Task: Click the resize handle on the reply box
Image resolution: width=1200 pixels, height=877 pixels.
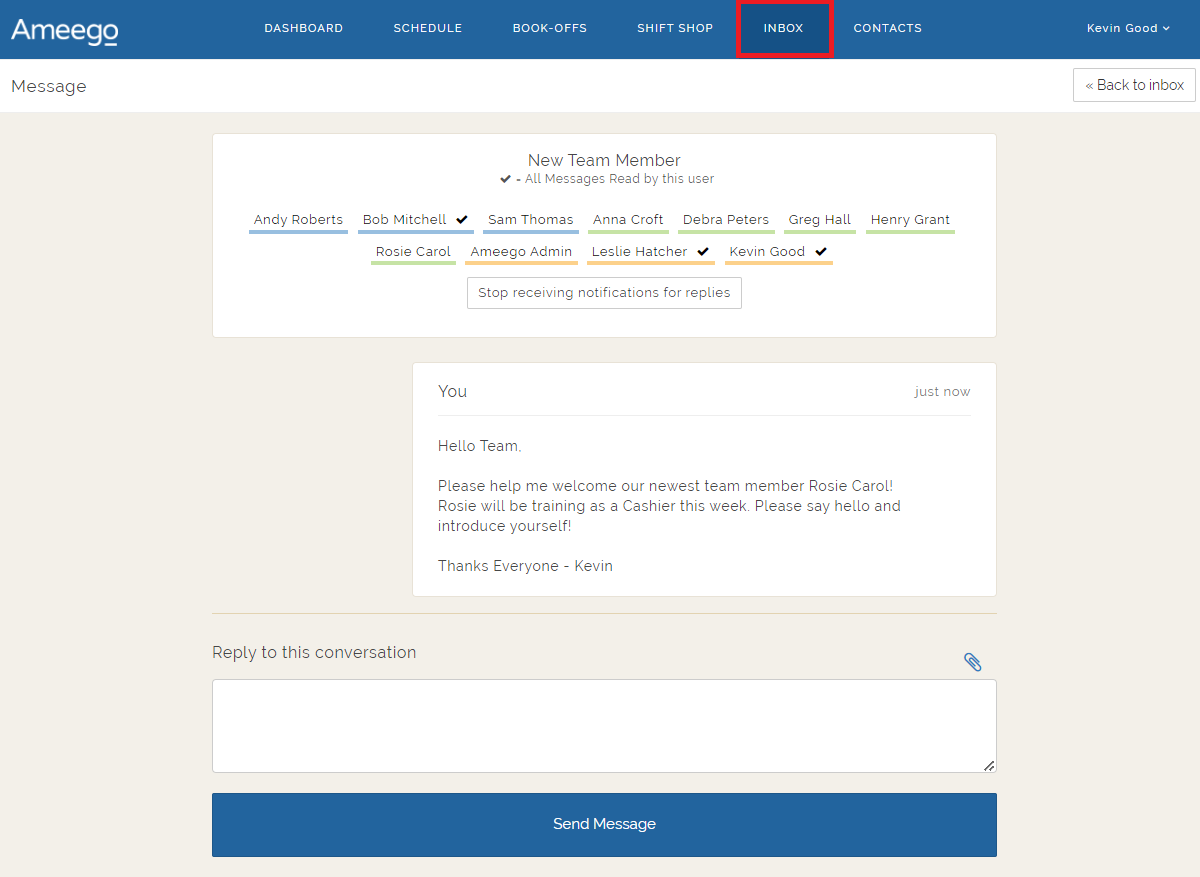Action: (988, 766)
